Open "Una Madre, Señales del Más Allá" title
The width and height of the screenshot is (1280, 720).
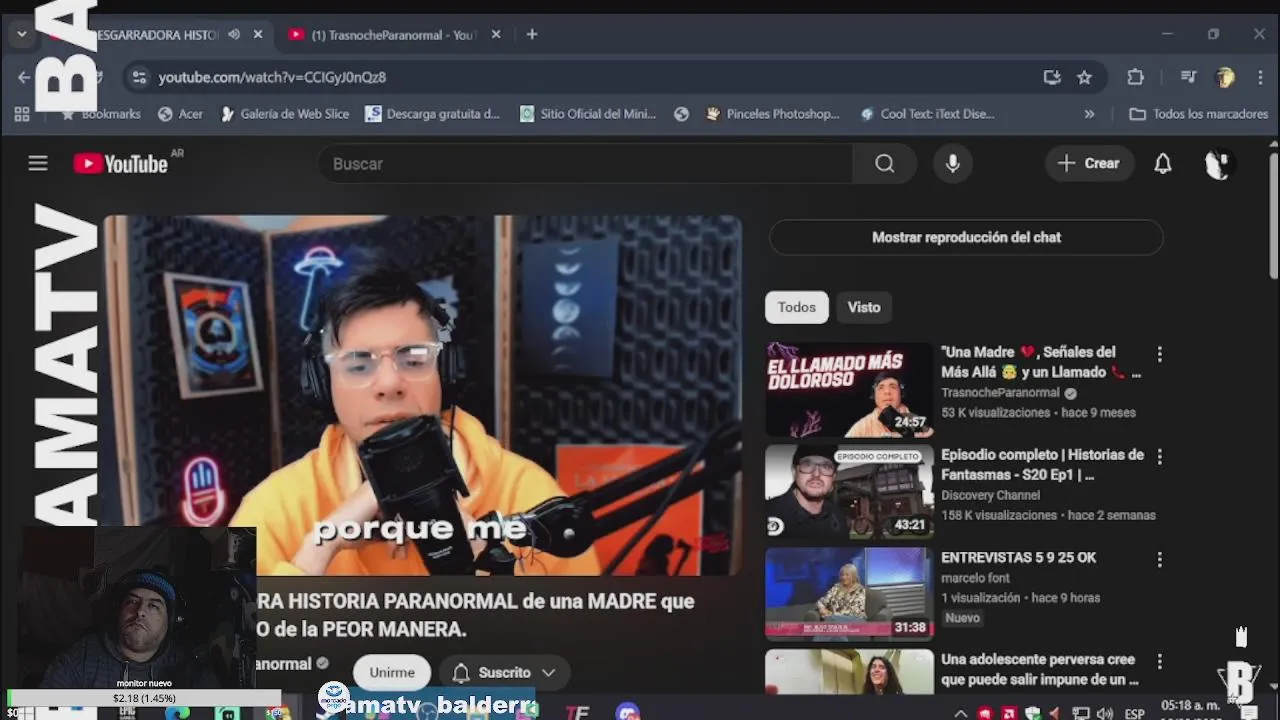[1040, 362]
